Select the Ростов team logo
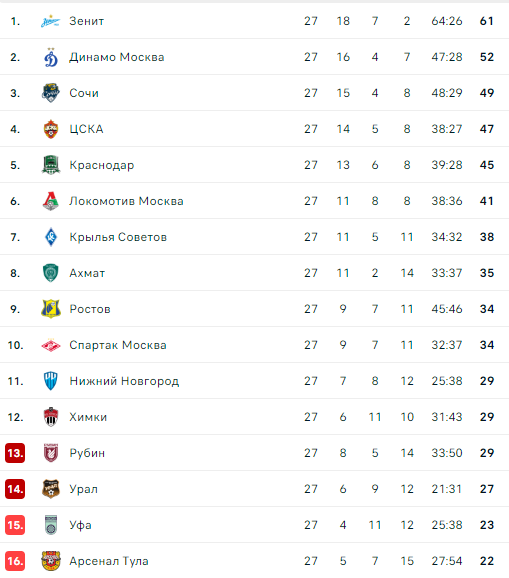Screen dimensions: 509x578 tap(51, 309)
